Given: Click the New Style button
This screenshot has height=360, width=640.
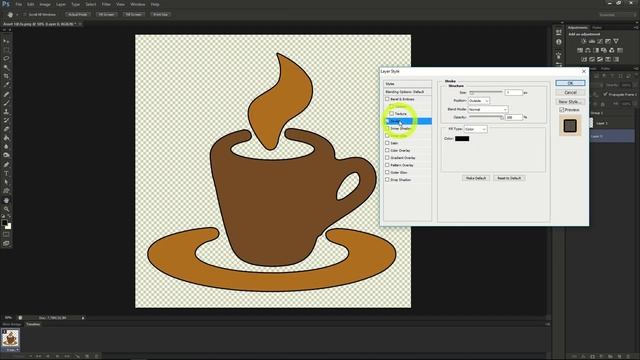Looking at the screenshot, I should (x=570, y=102).
